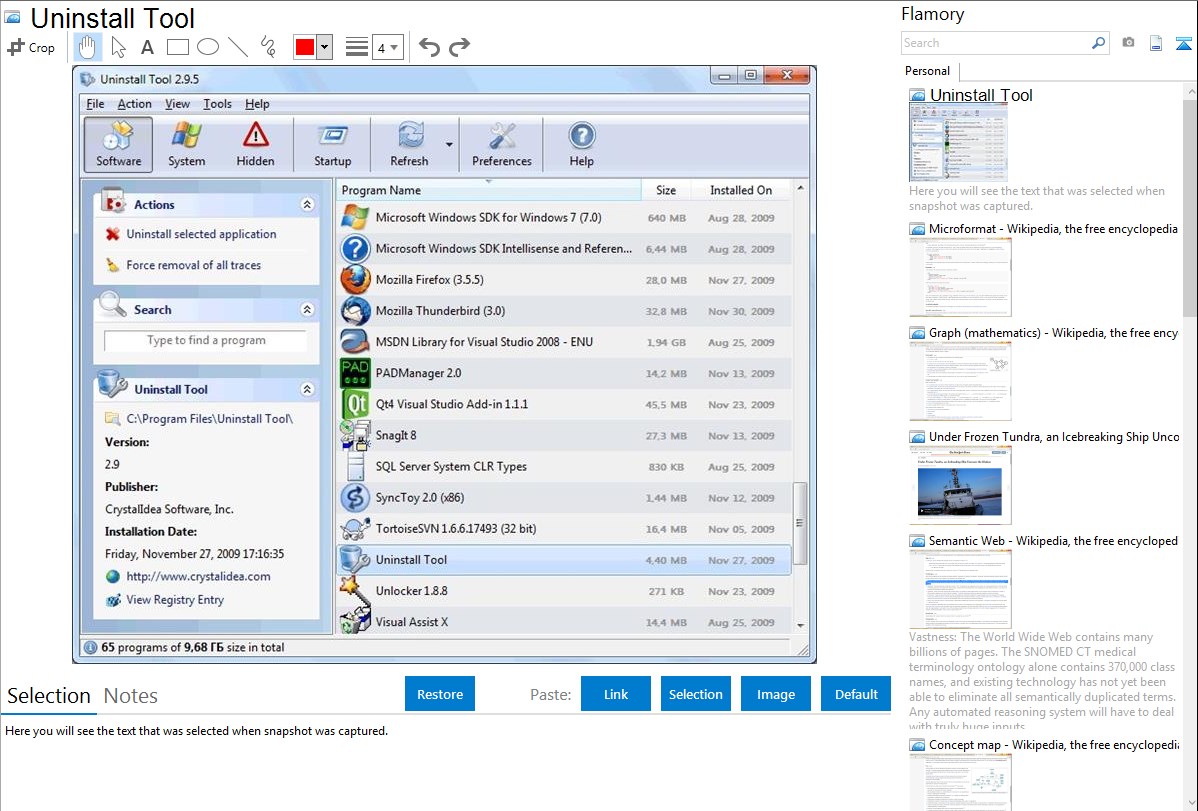The width and height of the screenshot is (1198, 811).
Task: Sort by Size column header
Action: (665, 190)
